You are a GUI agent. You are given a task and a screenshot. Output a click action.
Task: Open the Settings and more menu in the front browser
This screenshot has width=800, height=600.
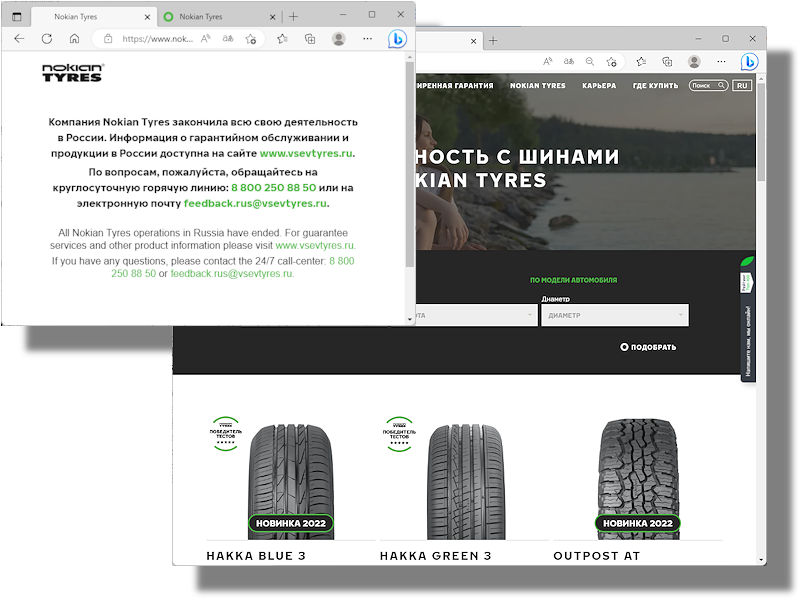point(367,39)
